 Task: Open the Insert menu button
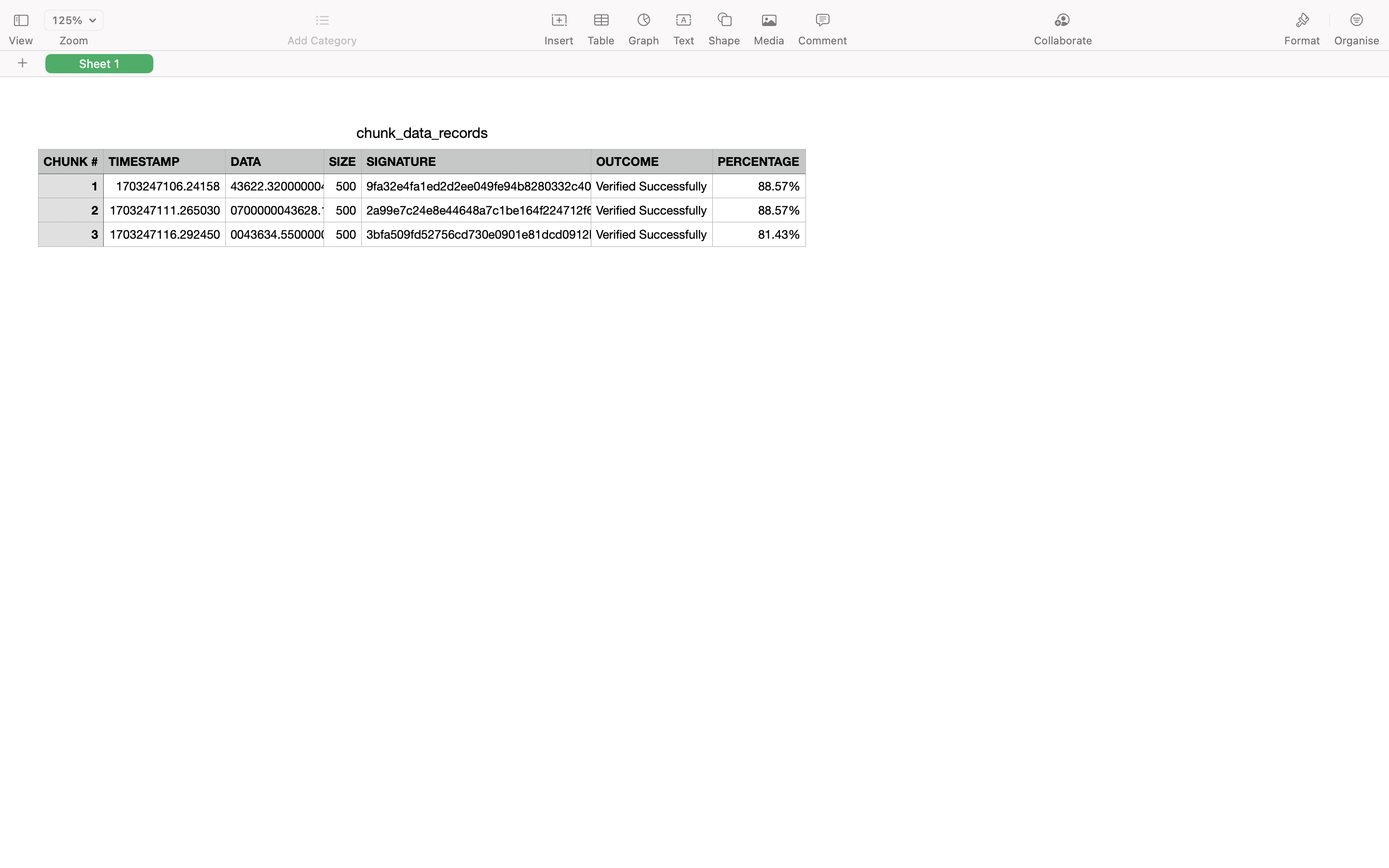pyautogui.click(x=558, y=21)
